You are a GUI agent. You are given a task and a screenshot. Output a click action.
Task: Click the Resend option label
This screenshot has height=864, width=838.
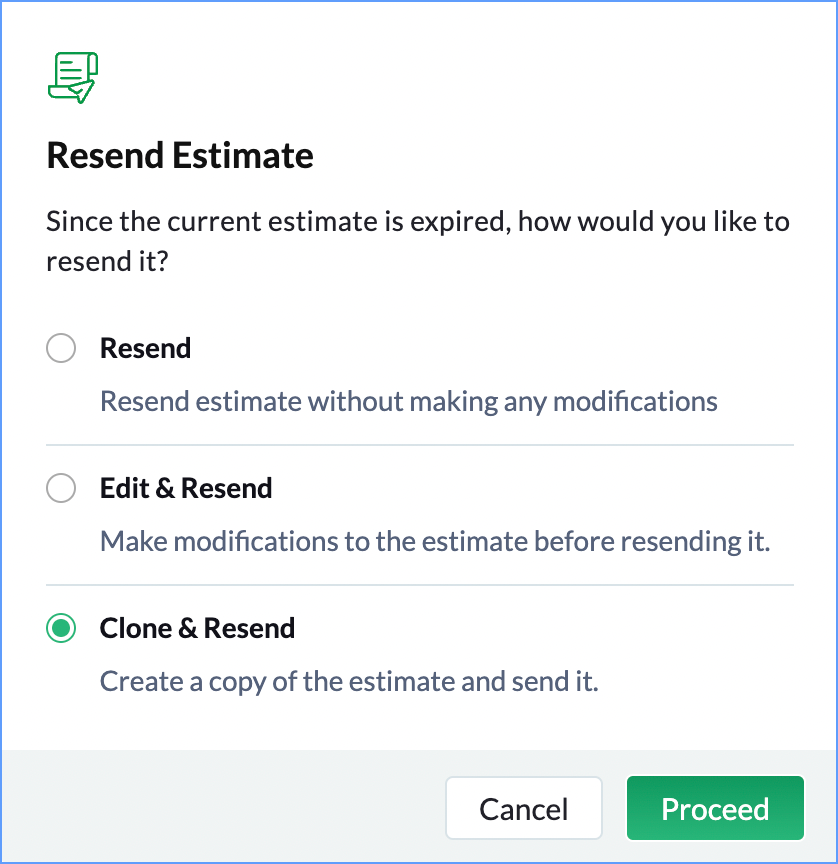(x=145, y=348)
